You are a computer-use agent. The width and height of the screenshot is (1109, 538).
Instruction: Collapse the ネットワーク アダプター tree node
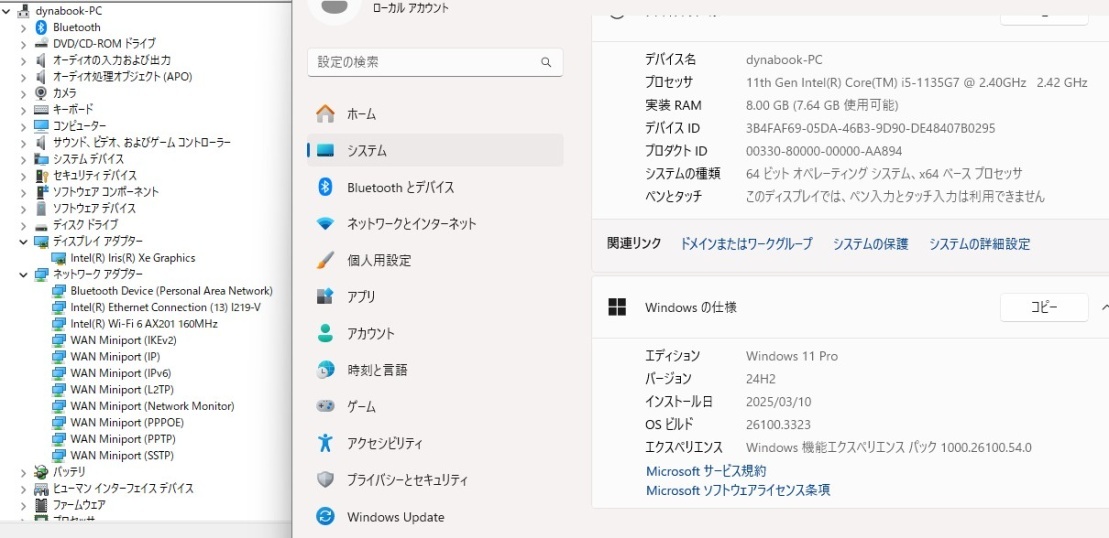coord(24,274)
